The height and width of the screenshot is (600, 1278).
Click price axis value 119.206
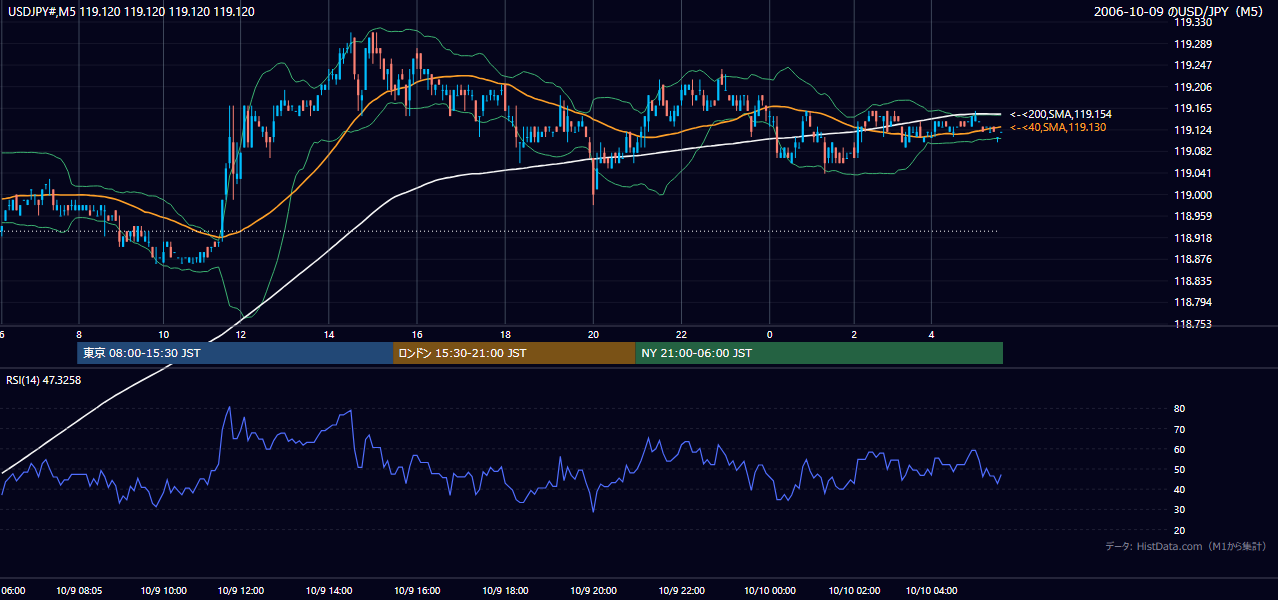[x=1193, y=87]
